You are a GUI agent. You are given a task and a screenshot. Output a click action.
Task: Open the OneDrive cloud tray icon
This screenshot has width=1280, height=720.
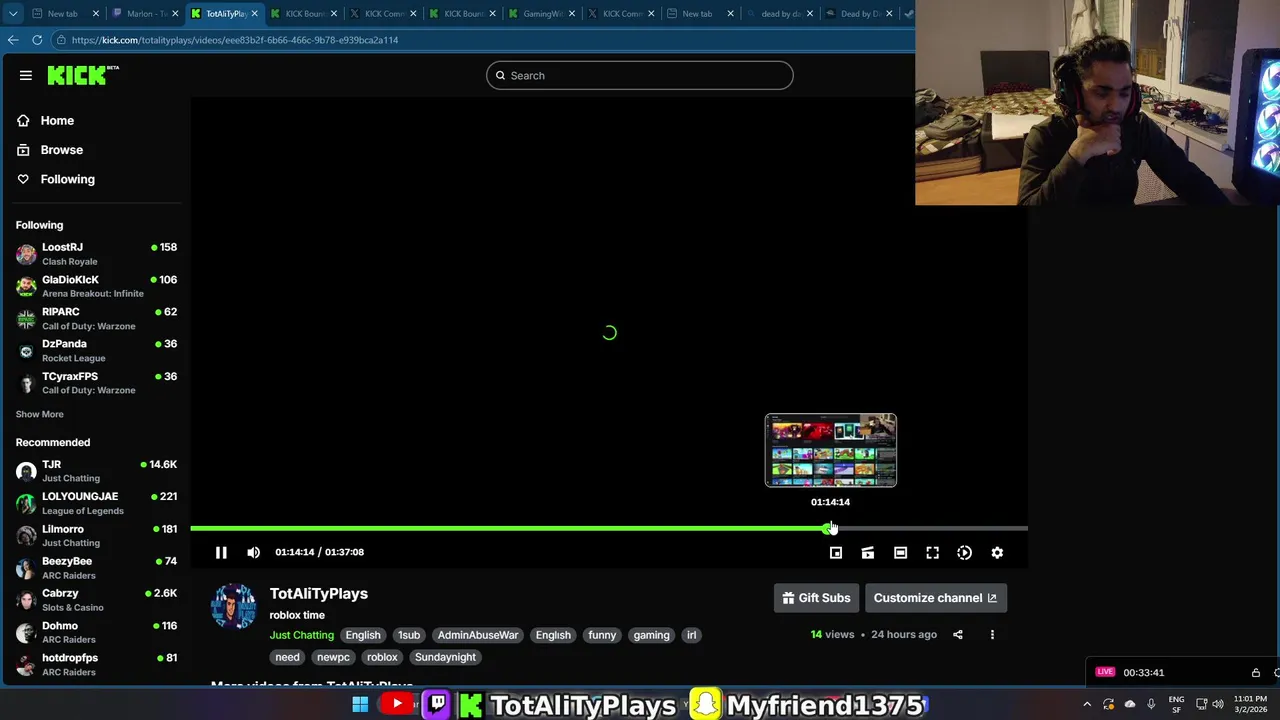[1130, 704]
